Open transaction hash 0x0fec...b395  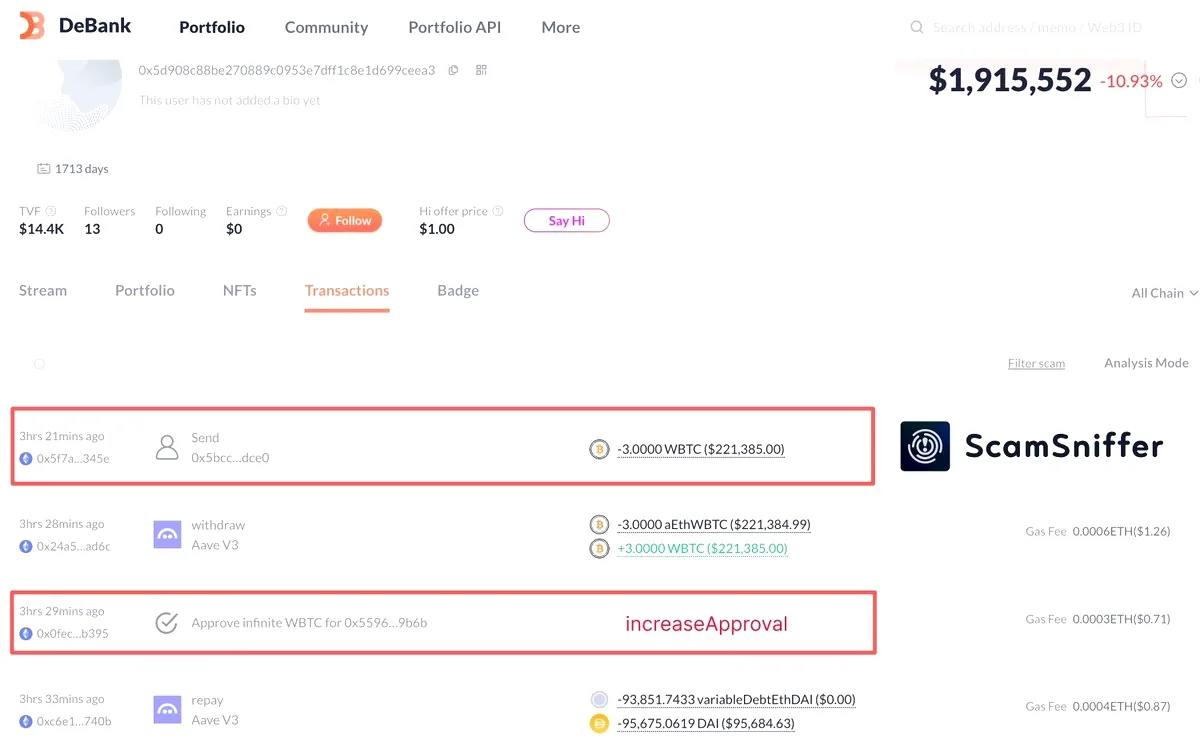[73, 633]
